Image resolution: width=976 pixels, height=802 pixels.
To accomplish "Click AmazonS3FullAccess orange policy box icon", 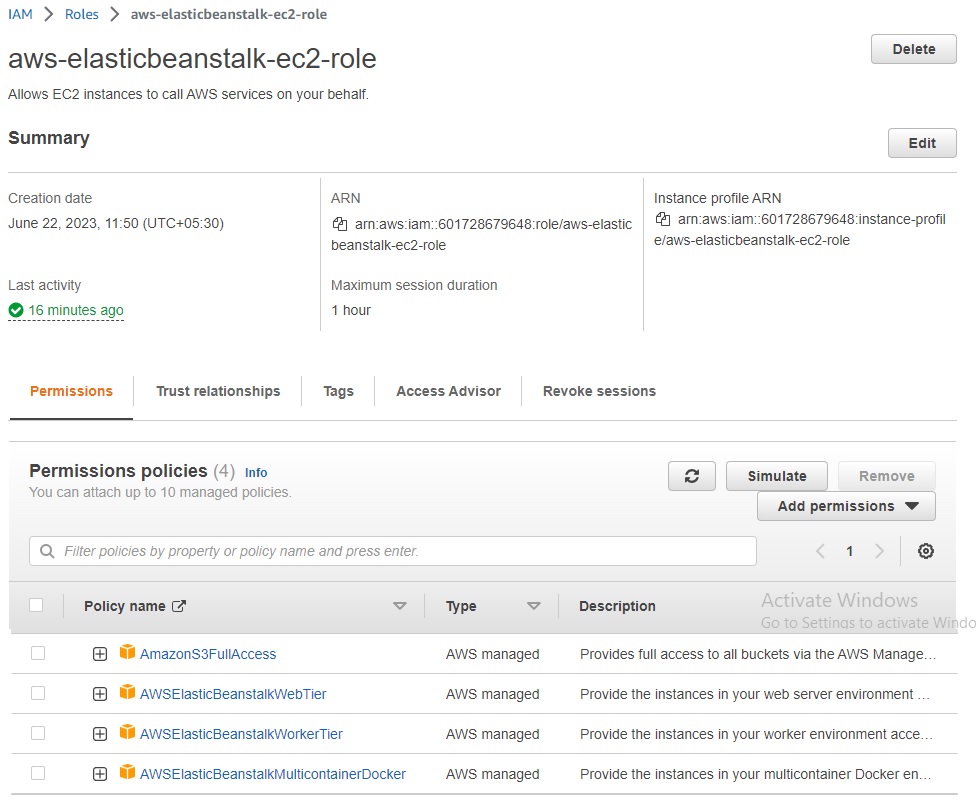I will point(127,652).
